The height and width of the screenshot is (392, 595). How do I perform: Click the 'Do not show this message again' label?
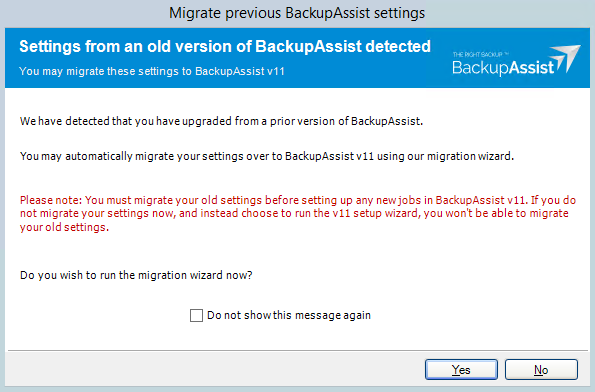289,315
